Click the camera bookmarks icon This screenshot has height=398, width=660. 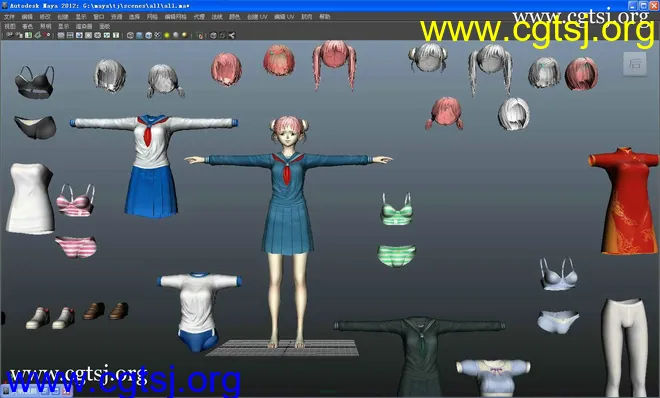point(28,35)
